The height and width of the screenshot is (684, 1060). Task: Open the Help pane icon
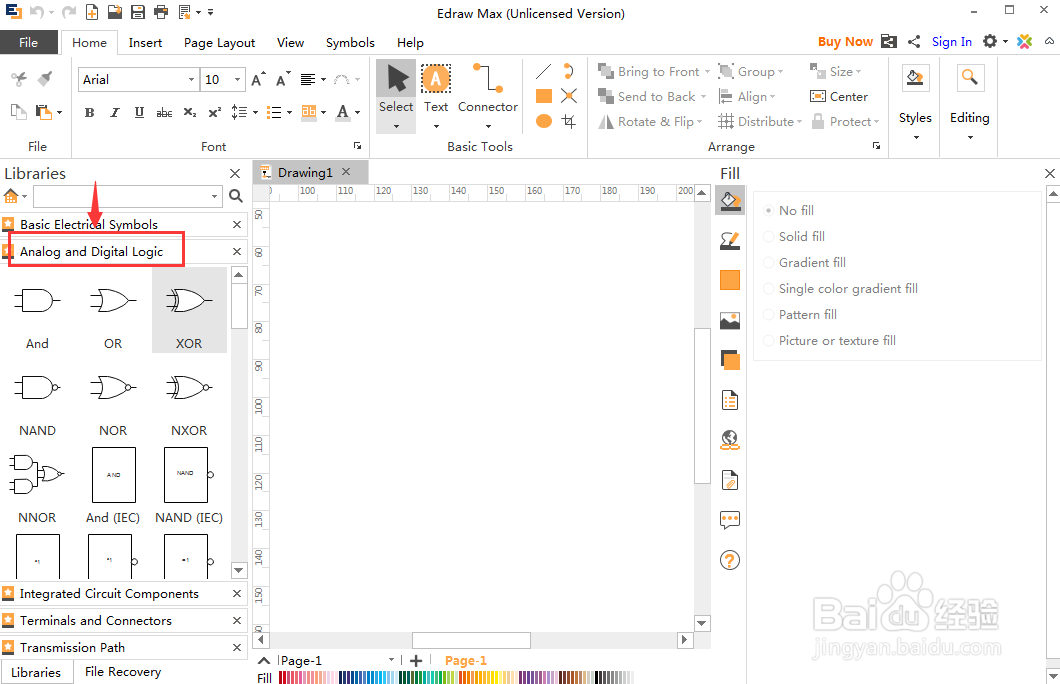click(x=729, y=560)
